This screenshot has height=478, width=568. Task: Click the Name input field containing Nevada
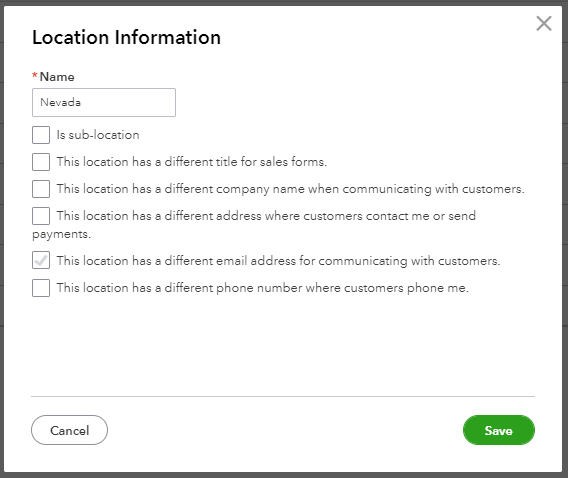point(104,102)
